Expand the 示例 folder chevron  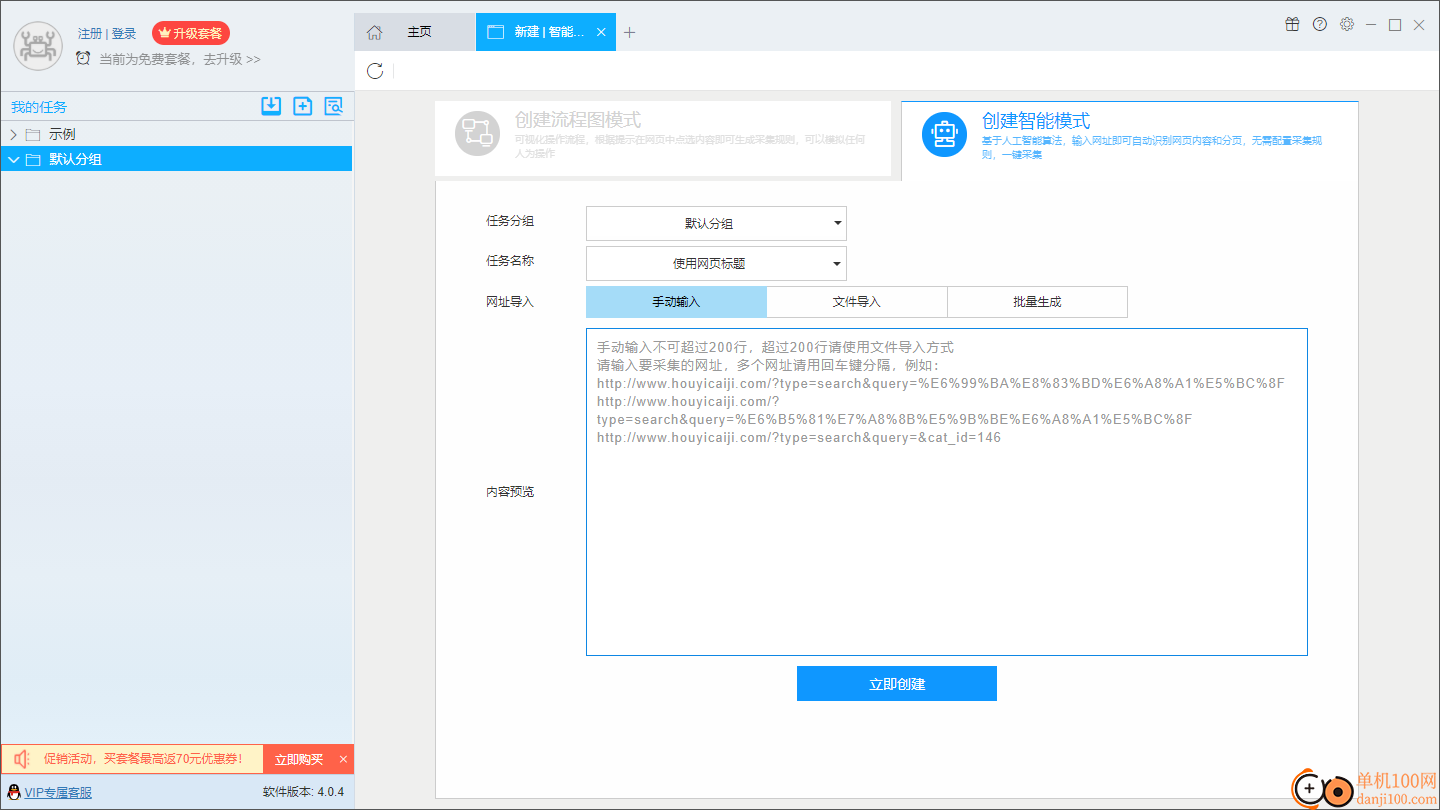[x=13, y=134]
